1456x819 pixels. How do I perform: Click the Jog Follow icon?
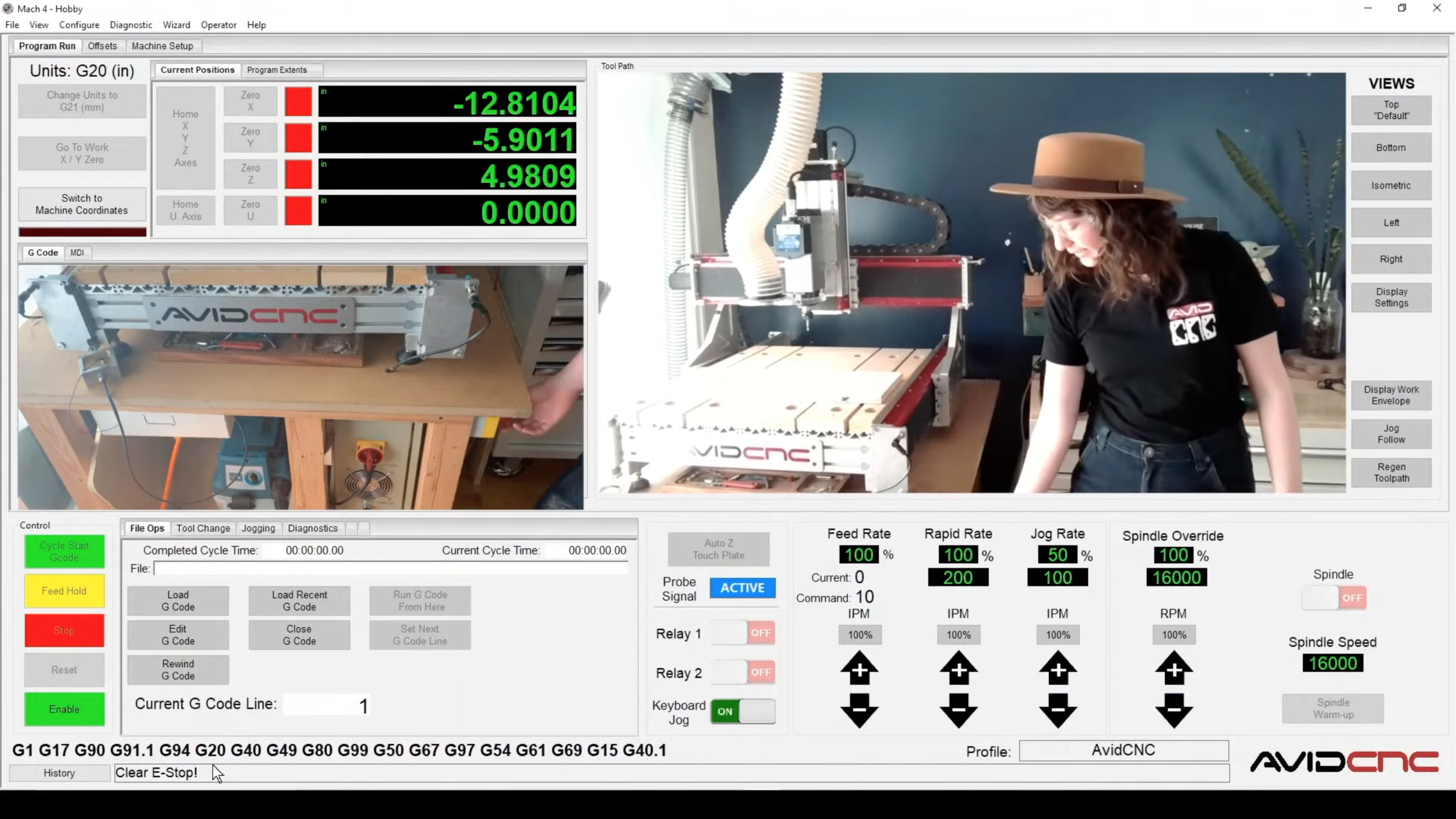pos(1391,434)
